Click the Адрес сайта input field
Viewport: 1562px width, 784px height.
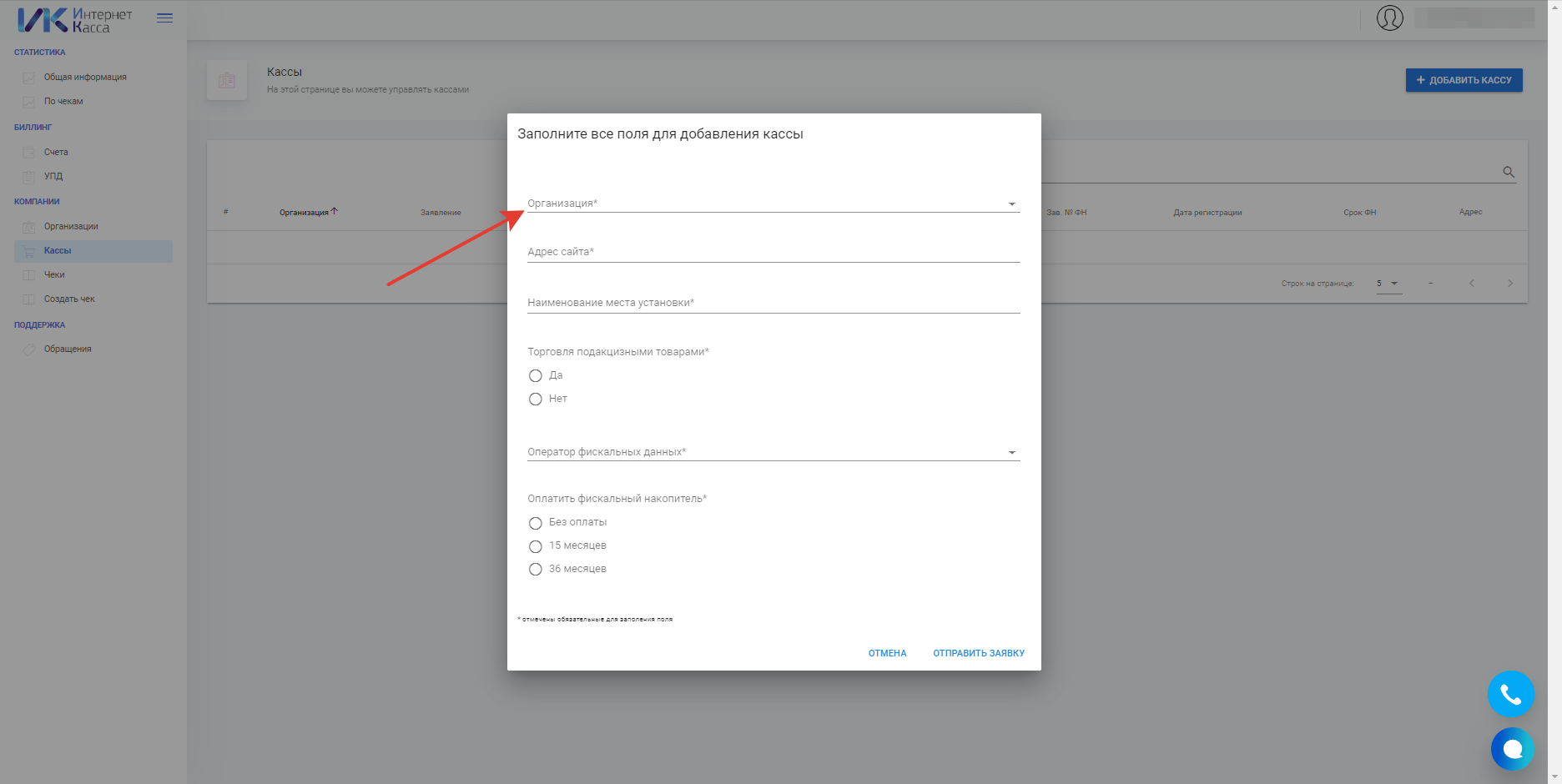coord(773,252)
